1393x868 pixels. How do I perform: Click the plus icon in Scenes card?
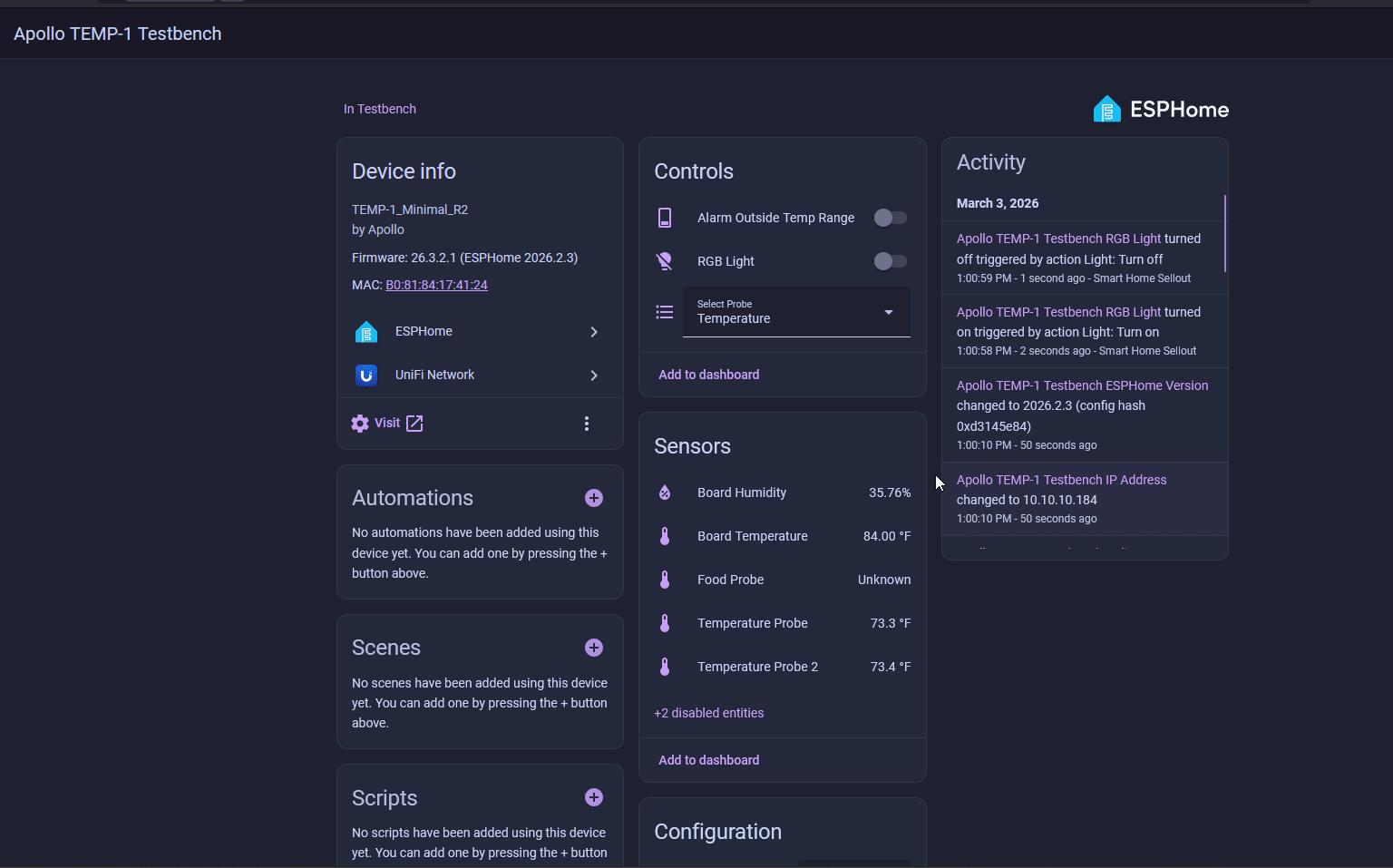594,648
